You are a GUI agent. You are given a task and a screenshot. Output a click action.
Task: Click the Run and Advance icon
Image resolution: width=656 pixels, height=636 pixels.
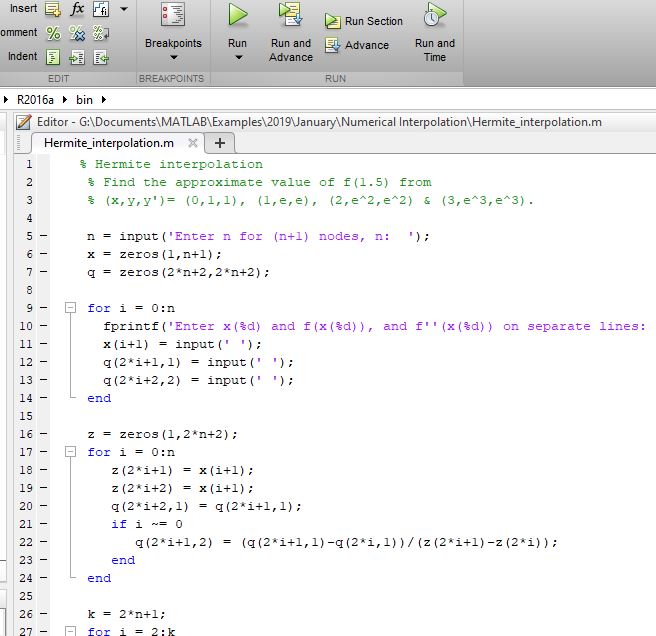coord(290,14)
